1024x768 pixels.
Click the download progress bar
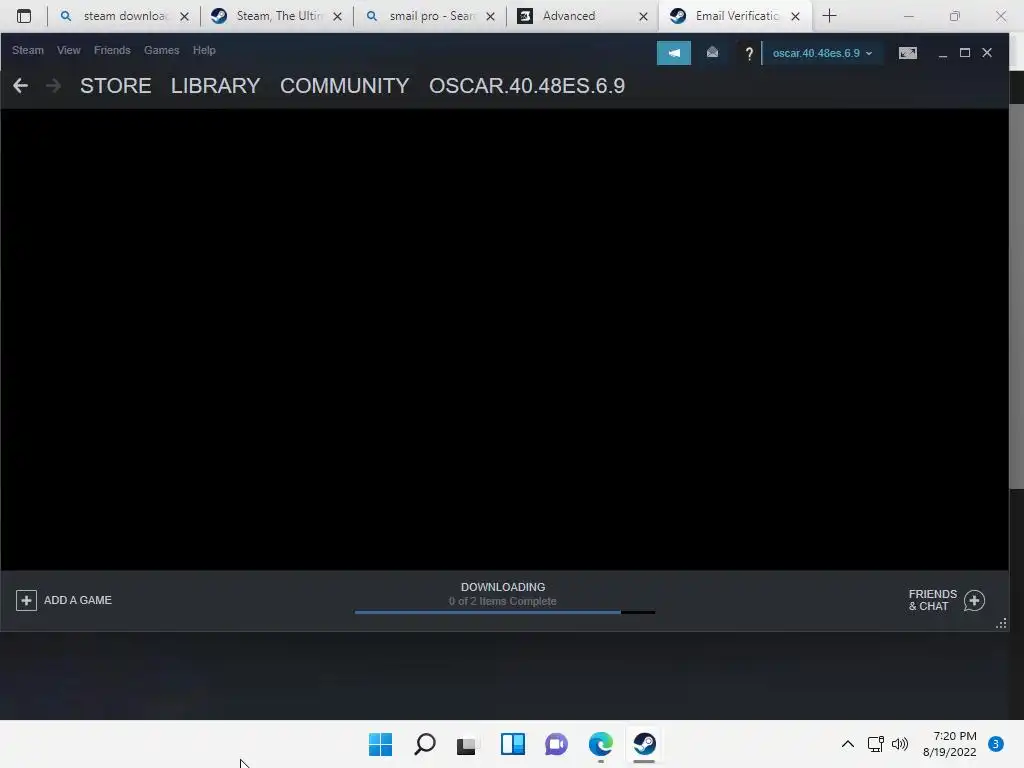click(505, 612)
